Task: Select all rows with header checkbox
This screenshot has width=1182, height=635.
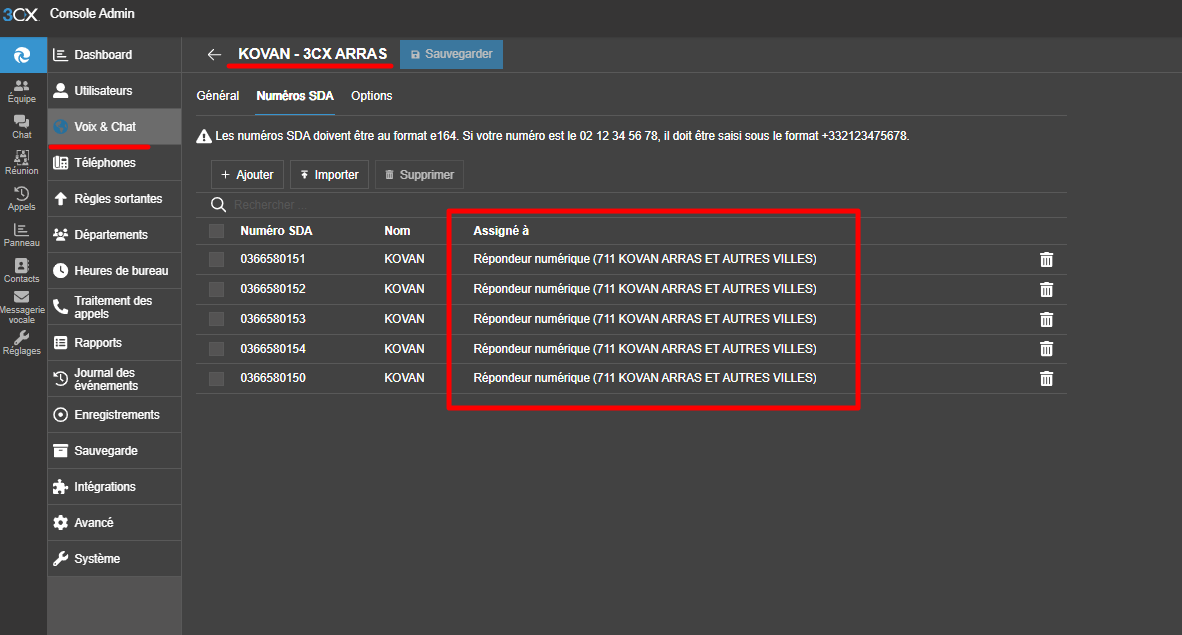Action: tap(216, 231)
